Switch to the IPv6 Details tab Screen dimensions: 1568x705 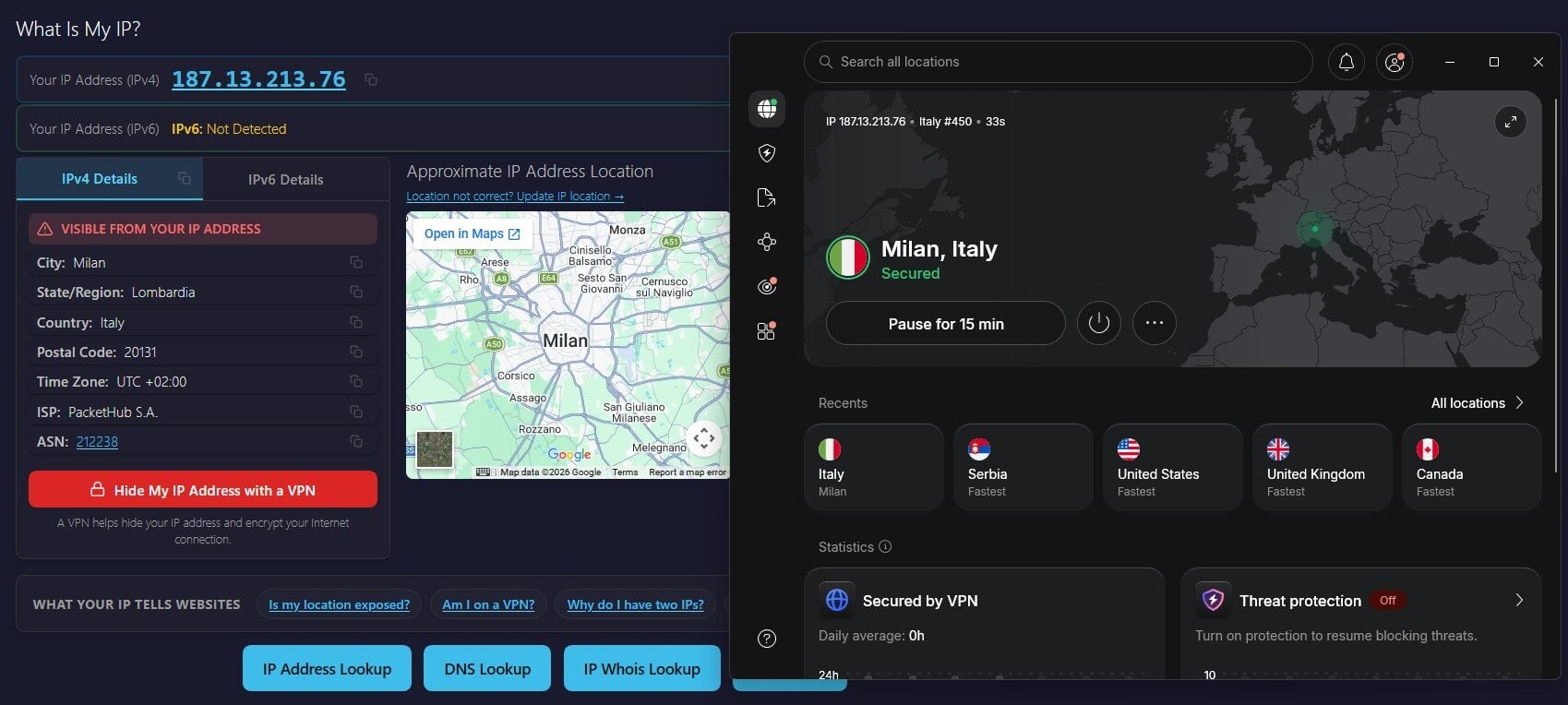(286, 180)
